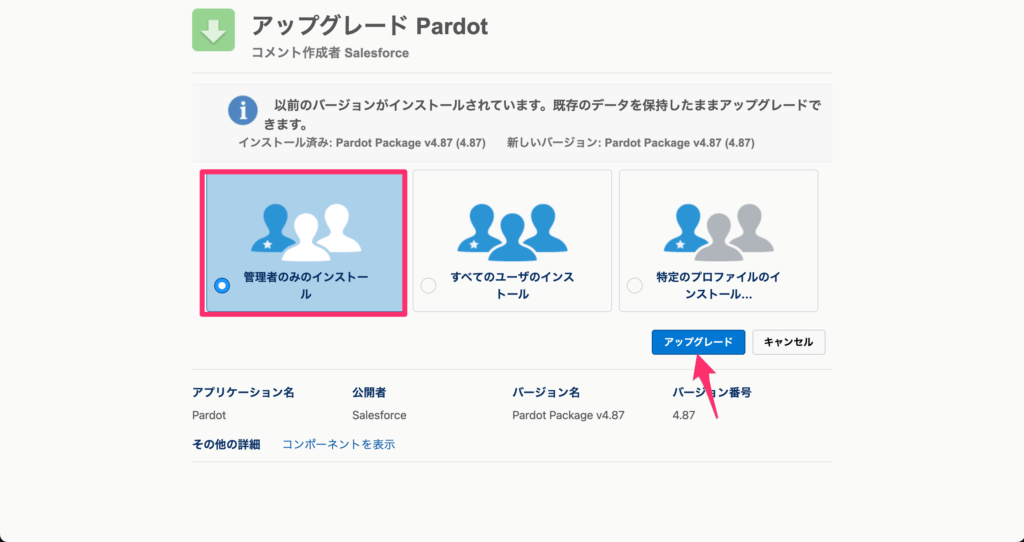Click the バージョン番号 label
The width and height of the screenshot is (1024, 542).
tap(712, 392)
